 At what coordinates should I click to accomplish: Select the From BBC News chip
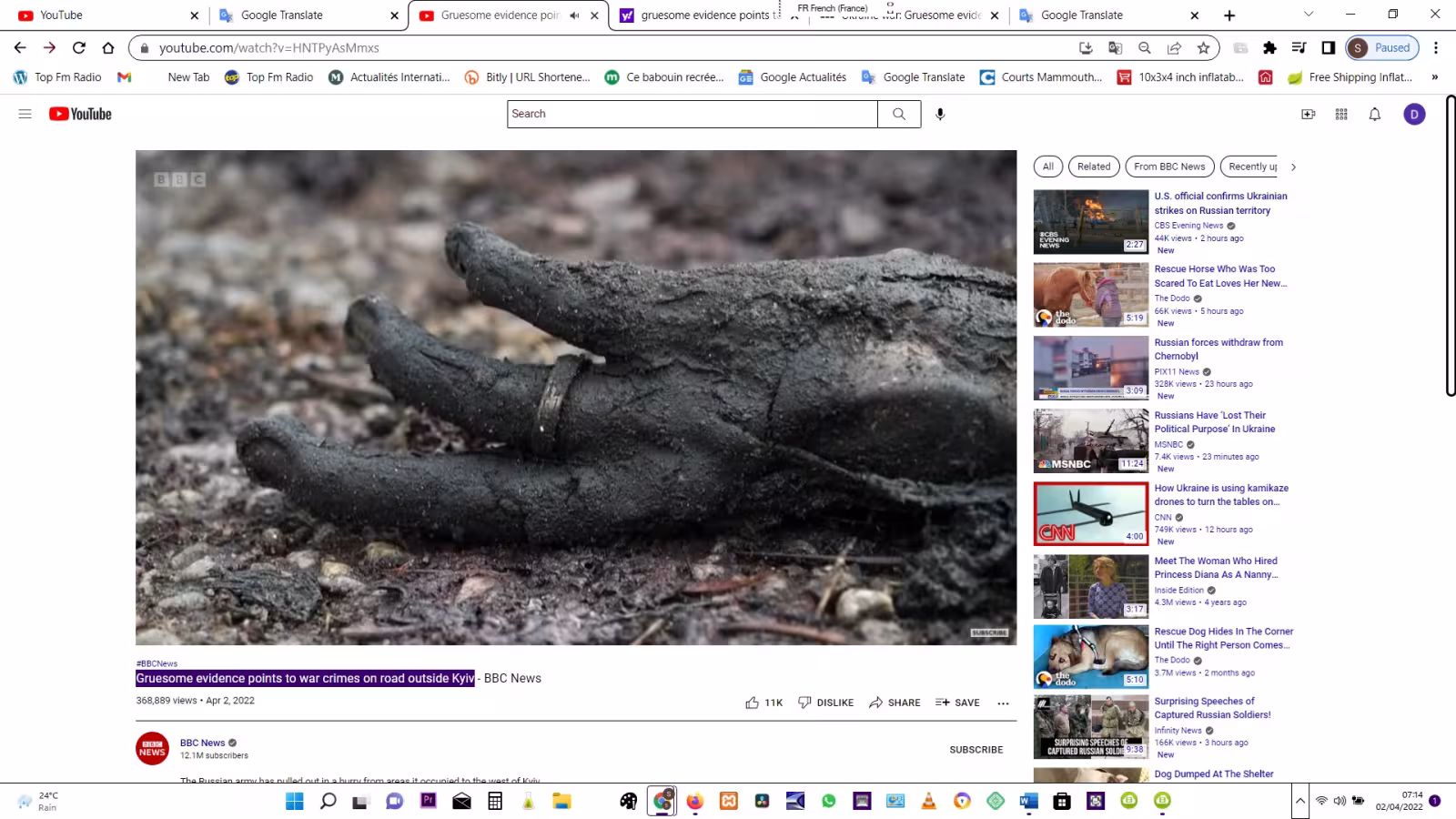tap(1169, 167)
